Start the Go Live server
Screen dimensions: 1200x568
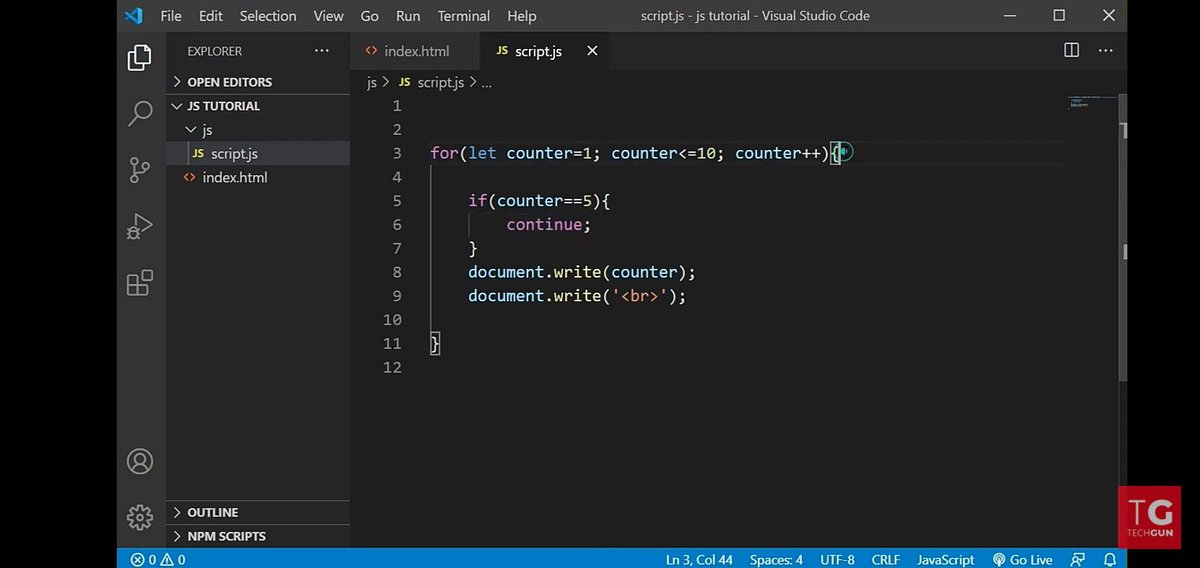(1022, 560)
